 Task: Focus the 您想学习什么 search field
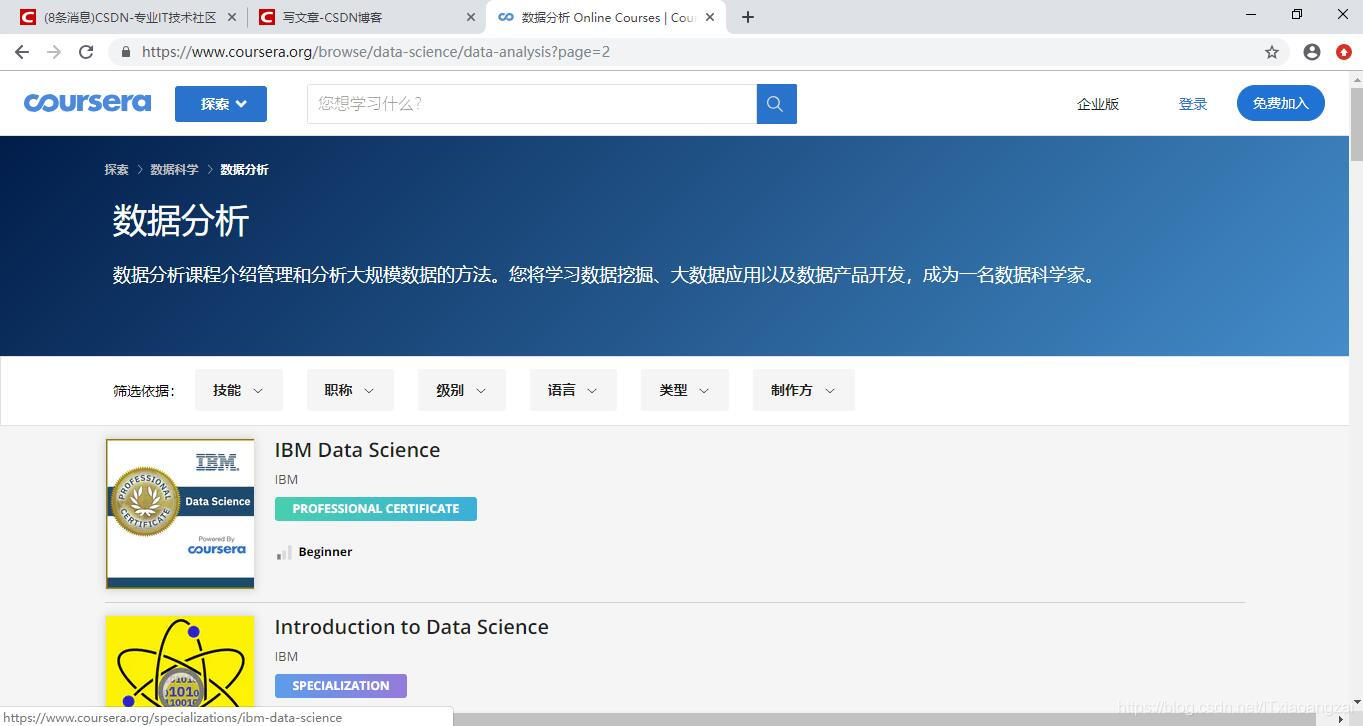point(532,104)
